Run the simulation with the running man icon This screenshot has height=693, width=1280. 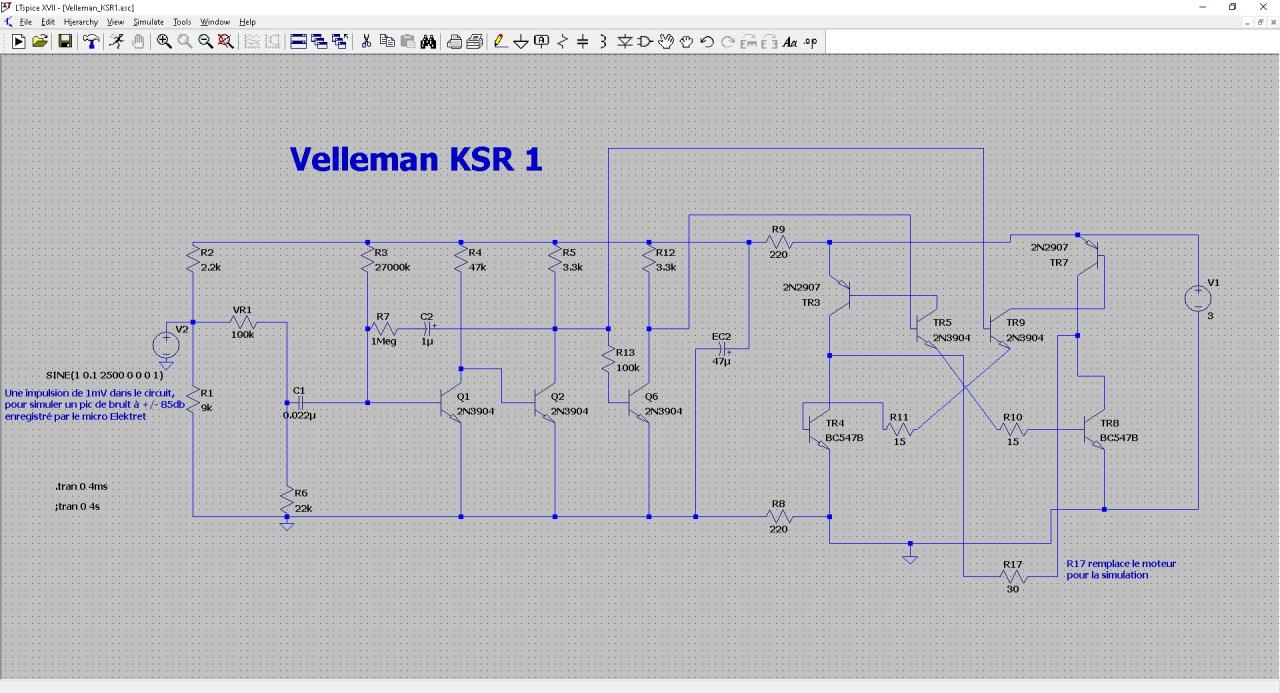(116, 41)
